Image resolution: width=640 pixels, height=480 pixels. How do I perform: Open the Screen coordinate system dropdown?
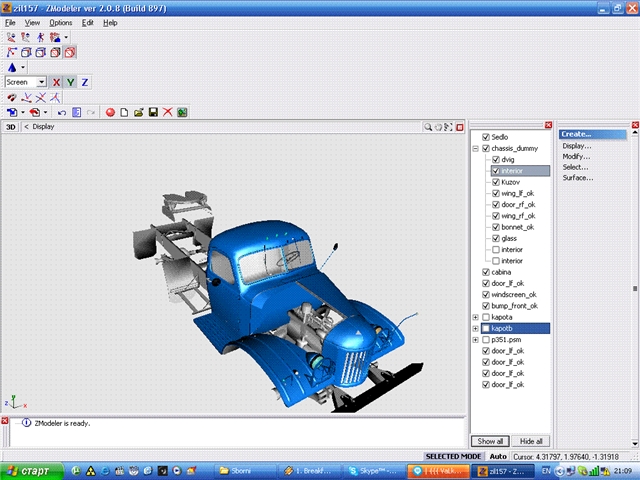pos(41,82)
